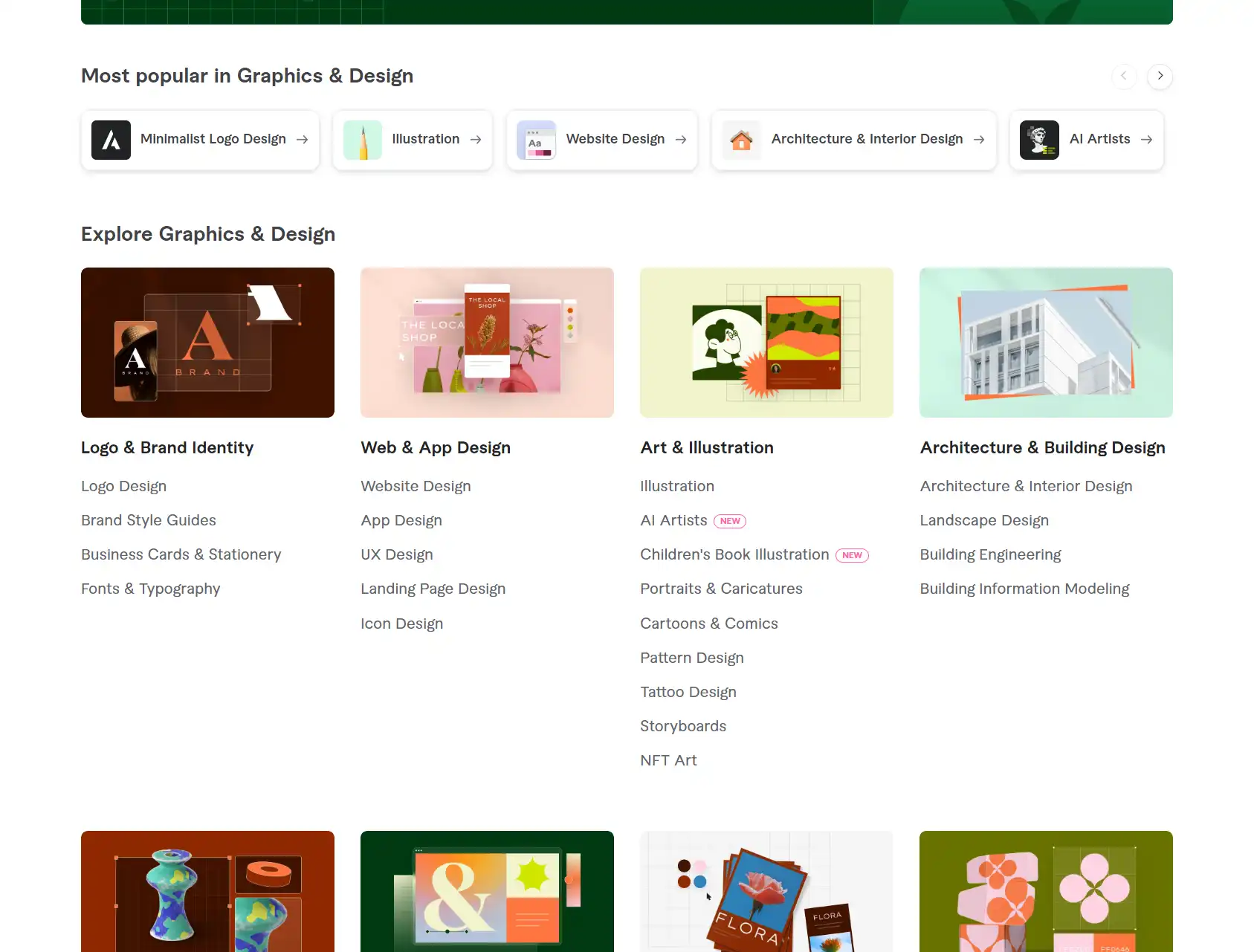
Task: Select UX Design subcategory
Action: click(x=397, y=554)
